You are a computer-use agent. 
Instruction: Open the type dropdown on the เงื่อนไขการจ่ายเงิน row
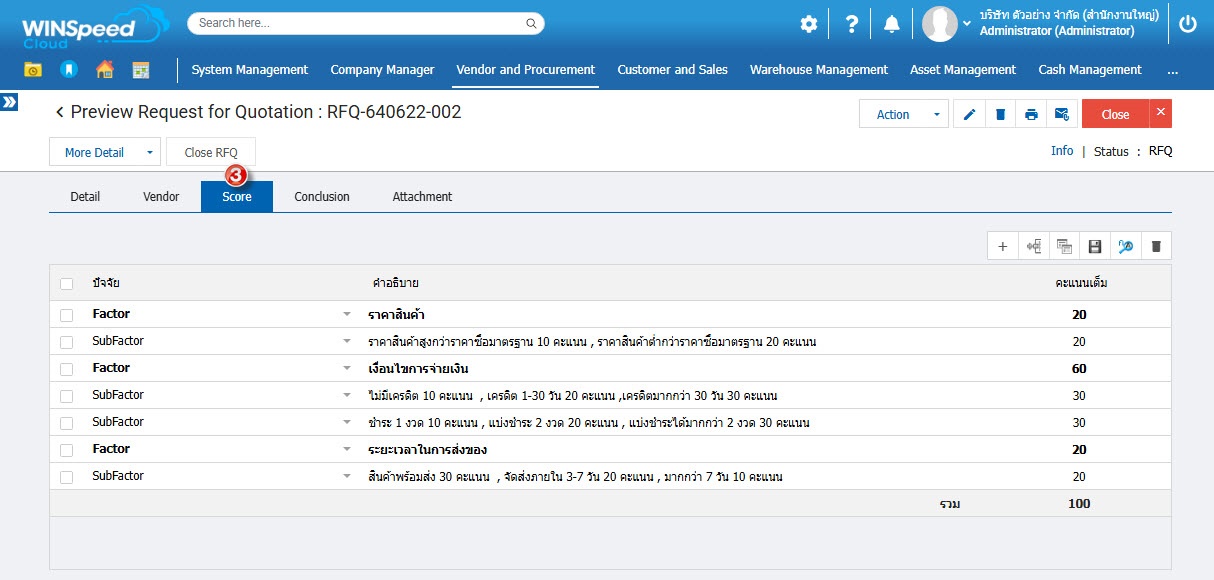[x=347, y=369]
